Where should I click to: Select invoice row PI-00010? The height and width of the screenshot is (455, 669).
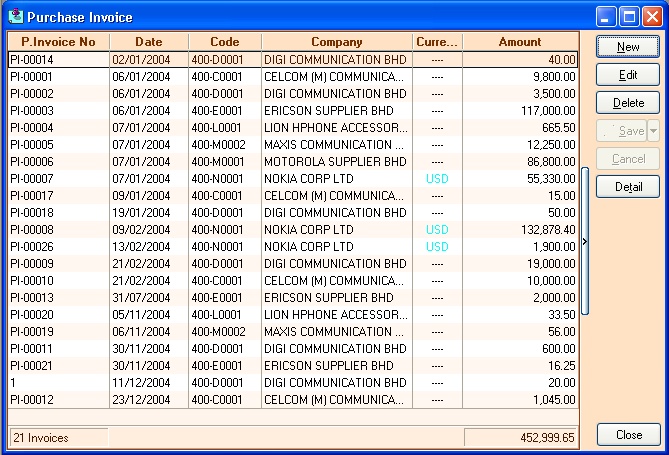click(x=293, y=281)
